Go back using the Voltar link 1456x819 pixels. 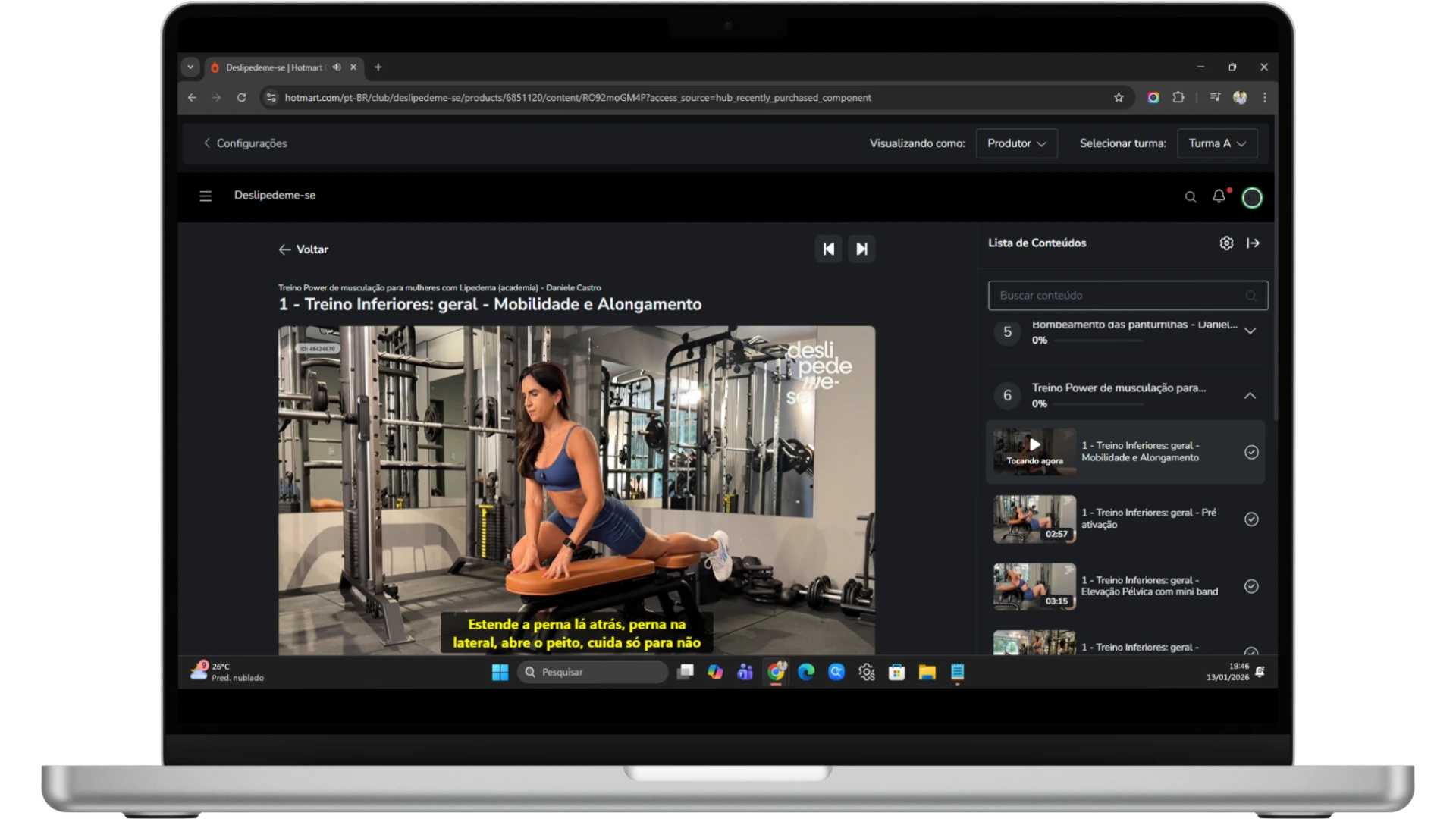coord(303,249)
